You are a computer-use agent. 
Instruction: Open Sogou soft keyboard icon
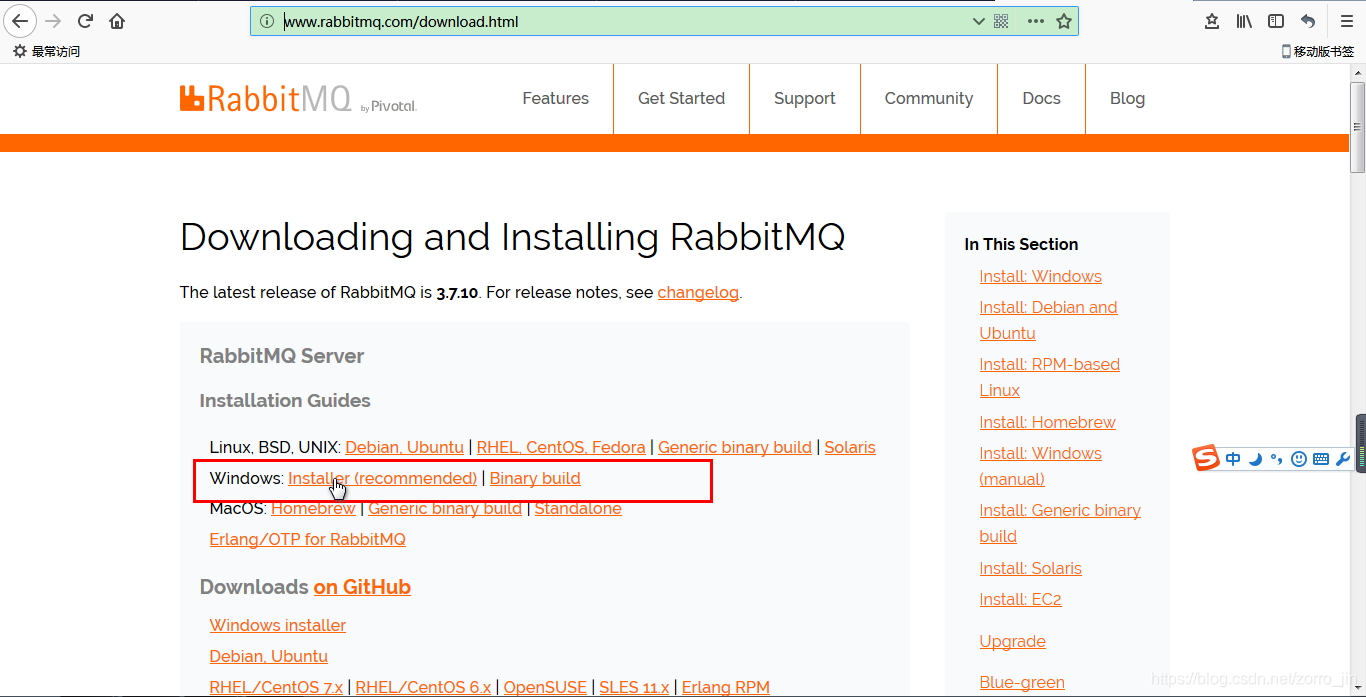[x=1321, y=459]
